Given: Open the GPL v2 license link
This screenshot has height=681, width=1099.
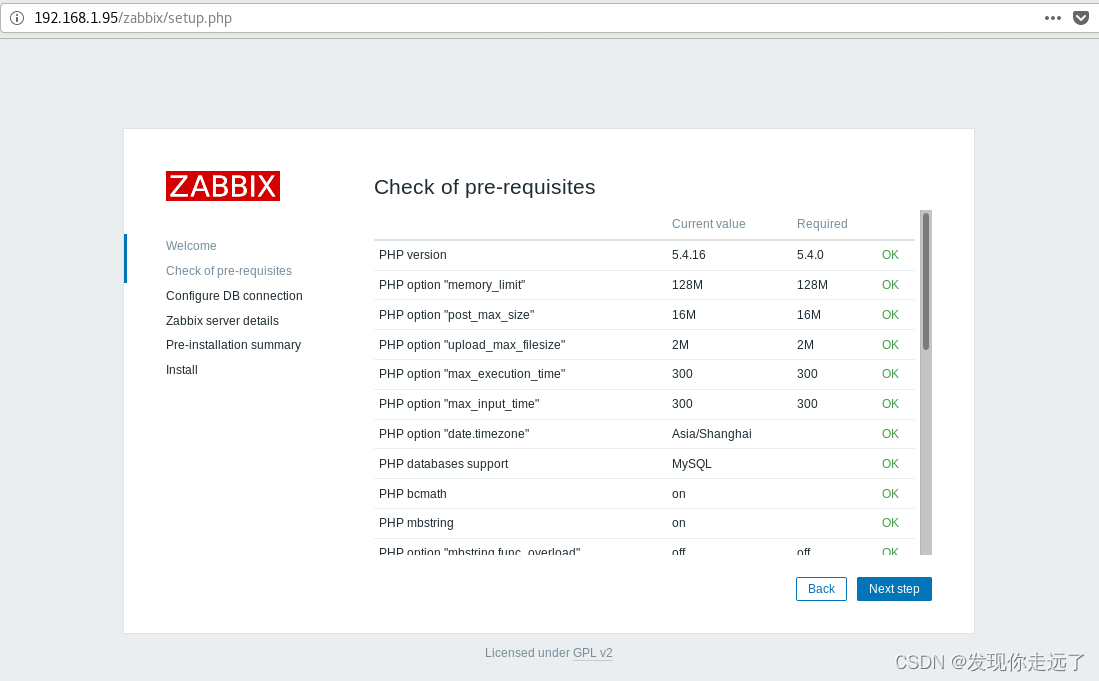Looking at the screenshot, I should click(592, 653).
